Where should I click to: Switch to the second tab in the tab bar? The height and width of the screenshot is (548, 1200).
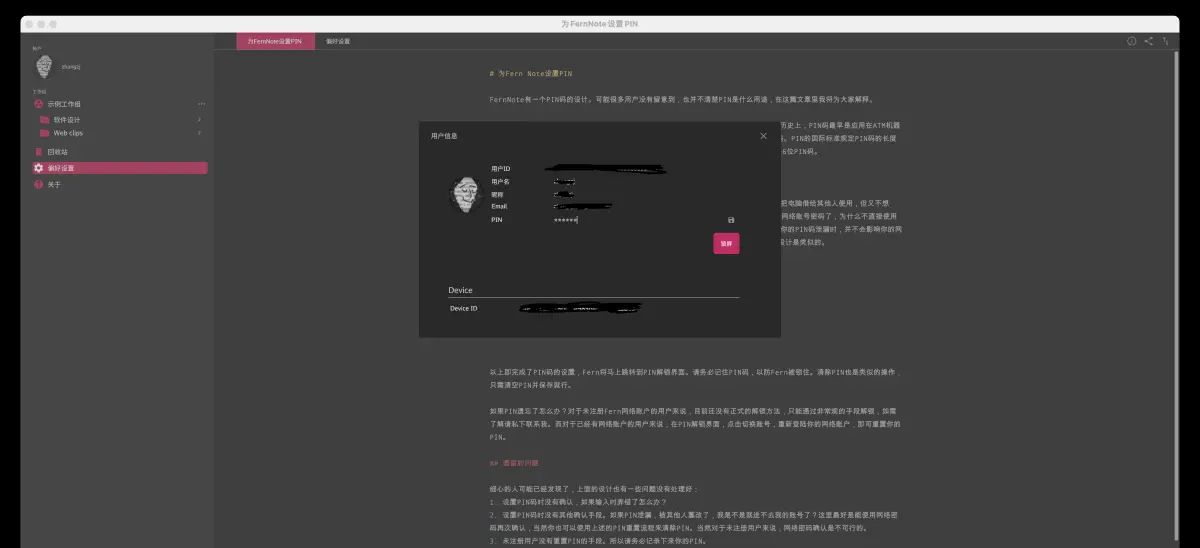pos(338,41)
